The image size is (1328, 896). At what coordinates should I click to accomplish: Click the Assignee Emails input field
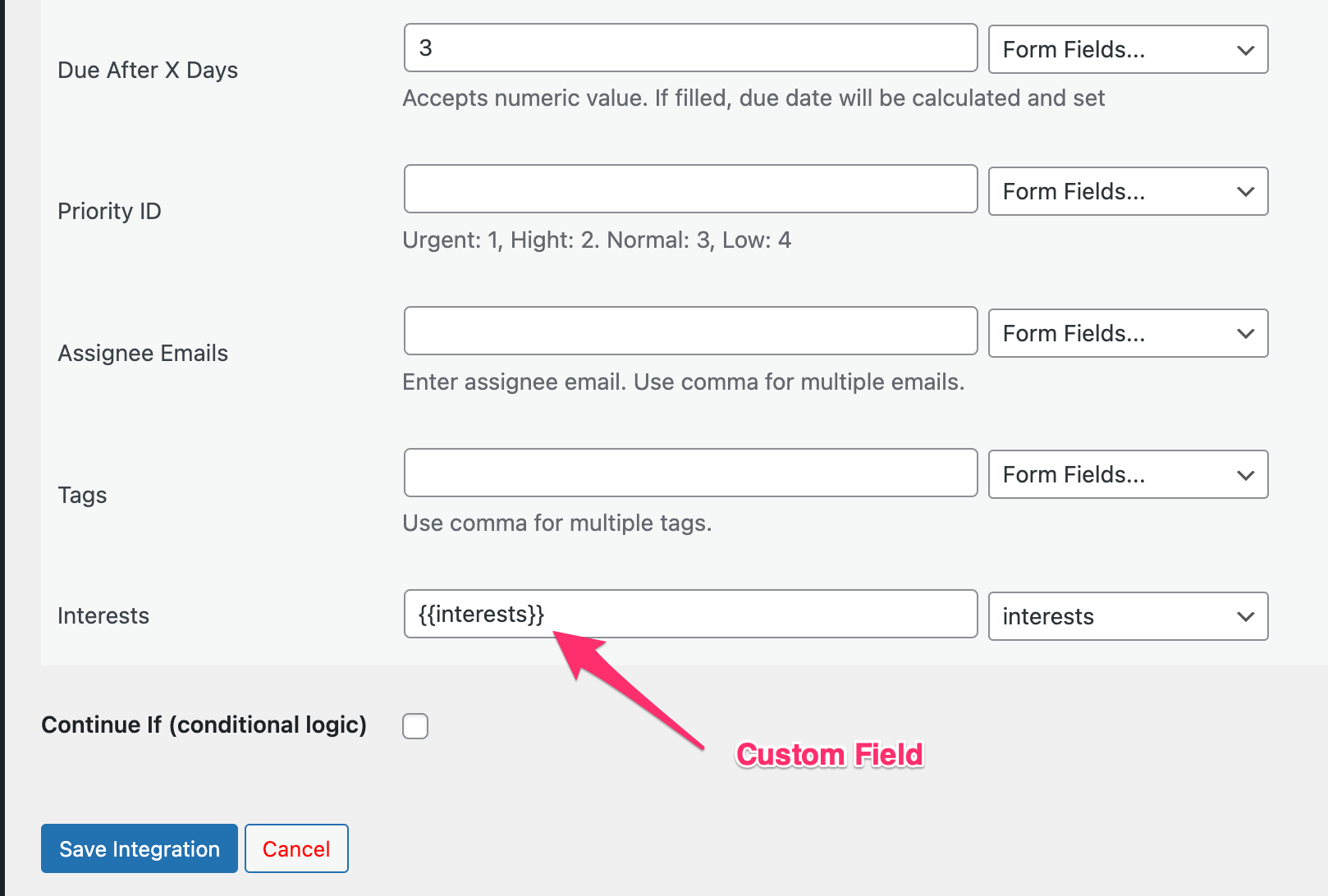[x=689, y=331]
